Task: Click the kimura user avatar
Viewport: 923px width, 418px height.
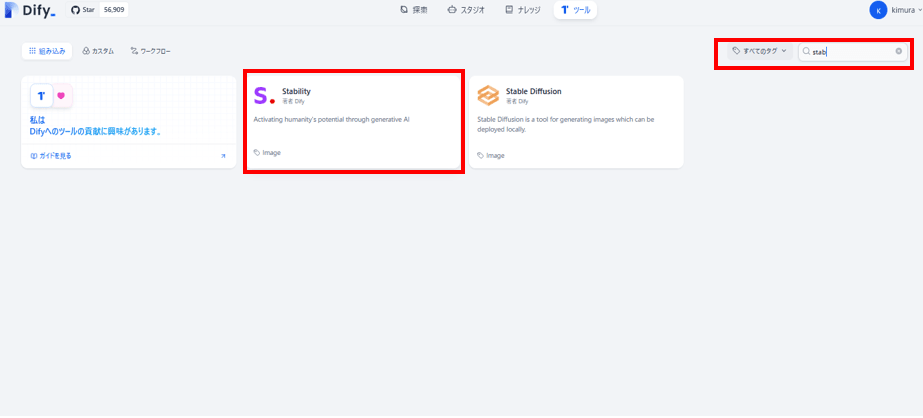Action: click(878, 10)
